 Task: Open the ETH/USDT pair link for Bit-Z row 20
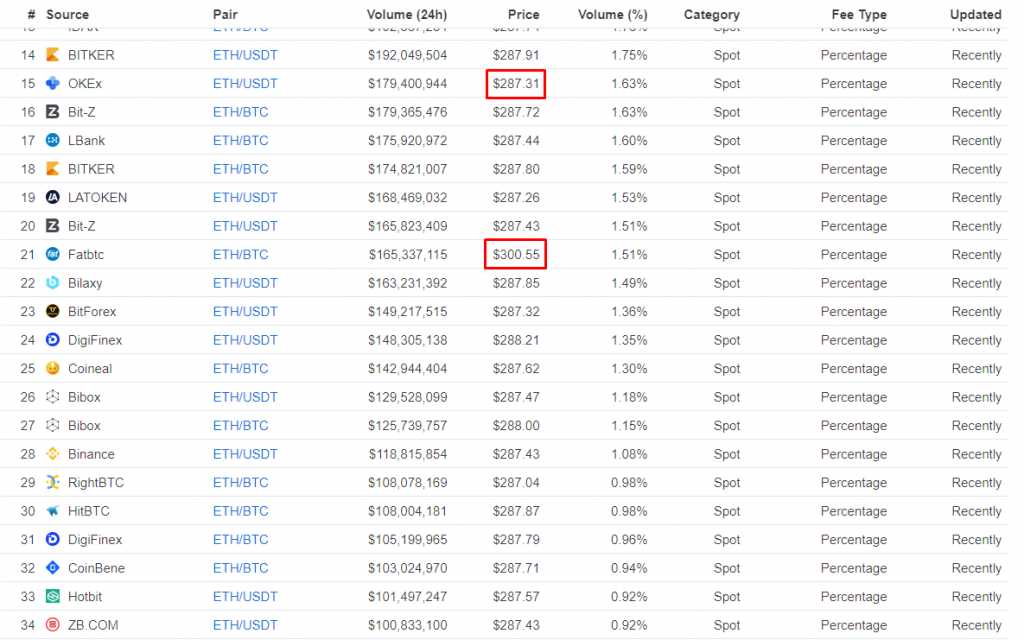tap(246, 226)
